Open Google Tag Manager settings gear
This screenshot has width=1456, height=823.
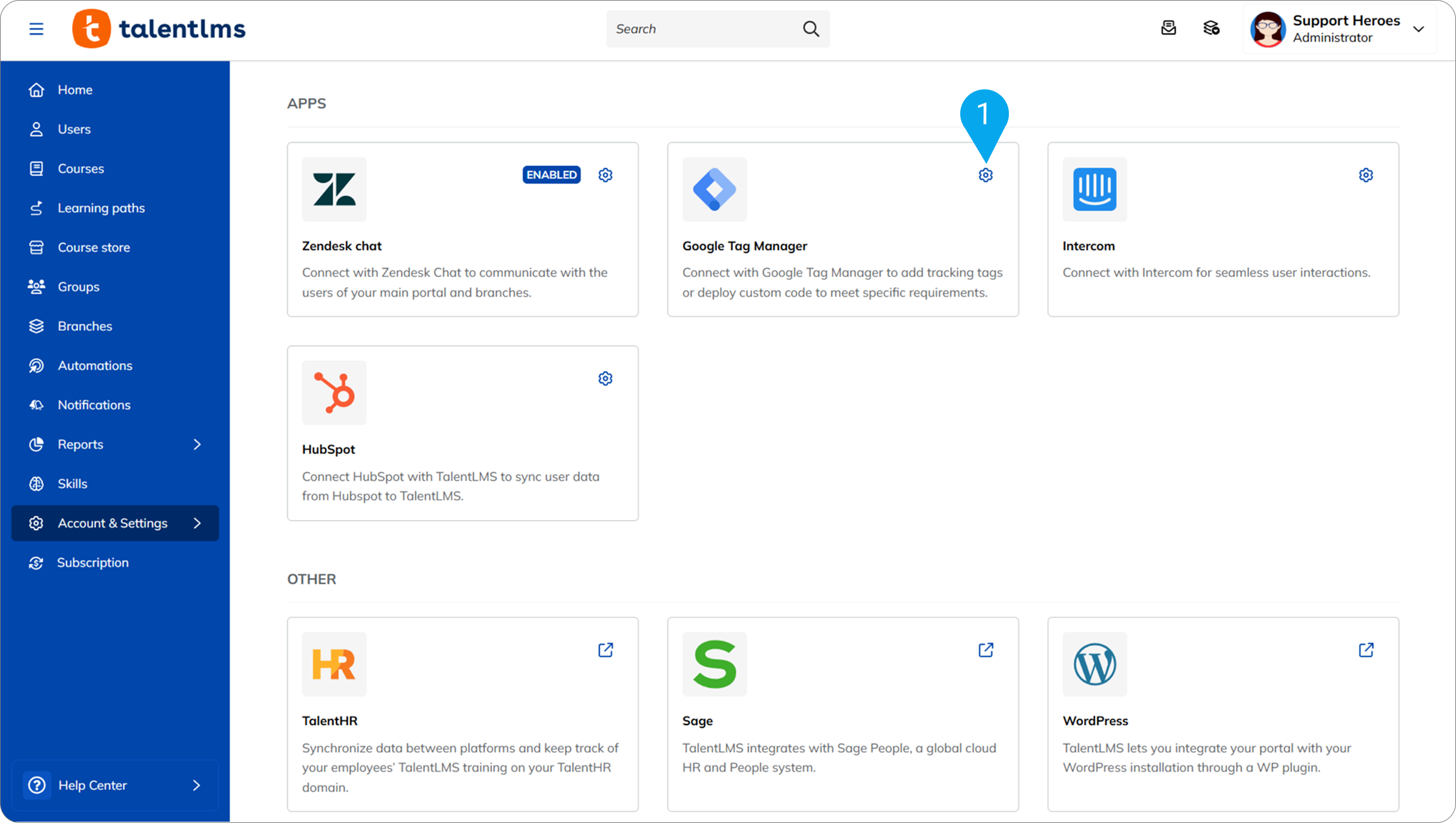tap(985, 175)
